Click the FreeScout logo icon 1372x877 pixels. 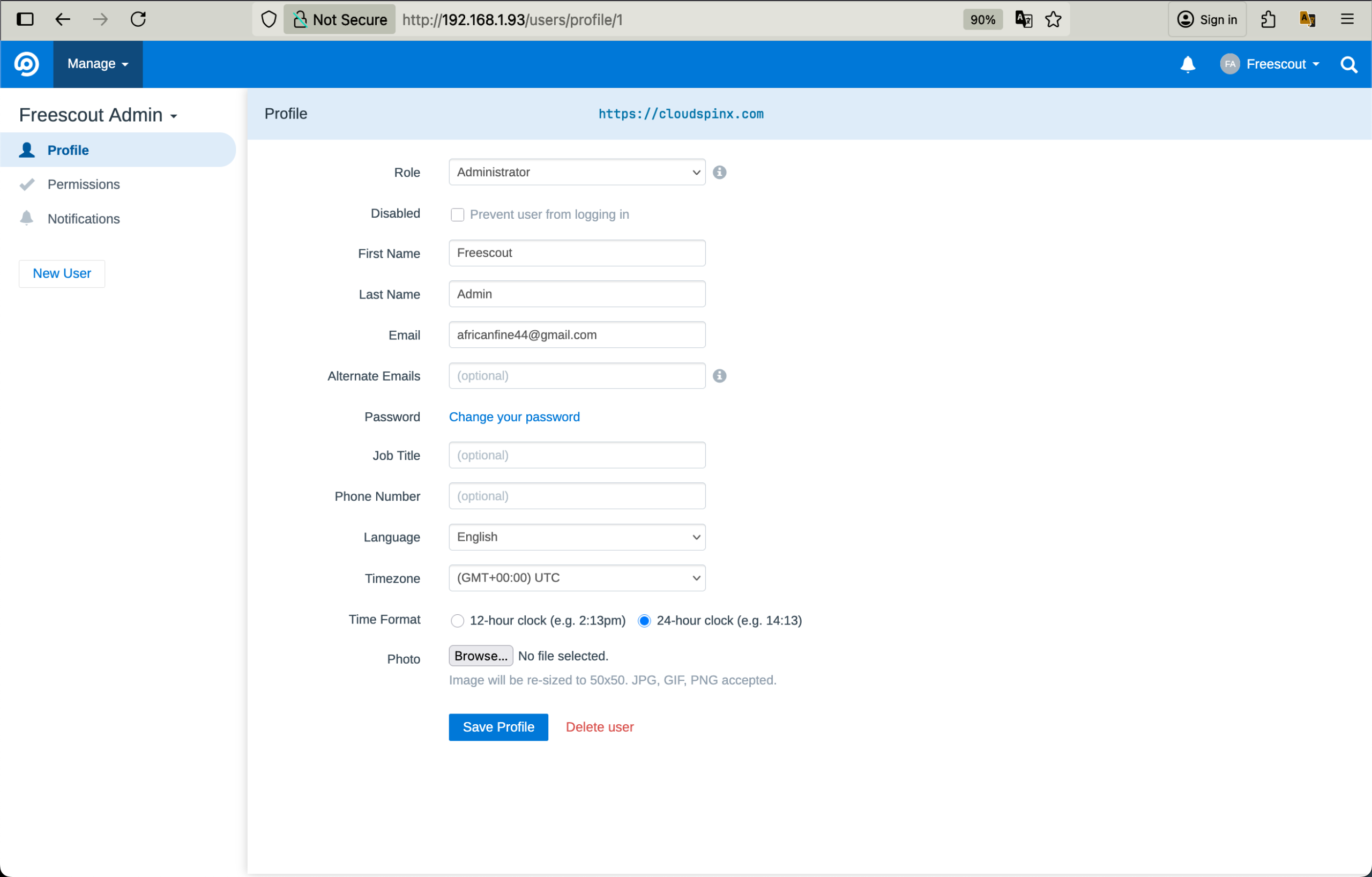tap(26, 63)
